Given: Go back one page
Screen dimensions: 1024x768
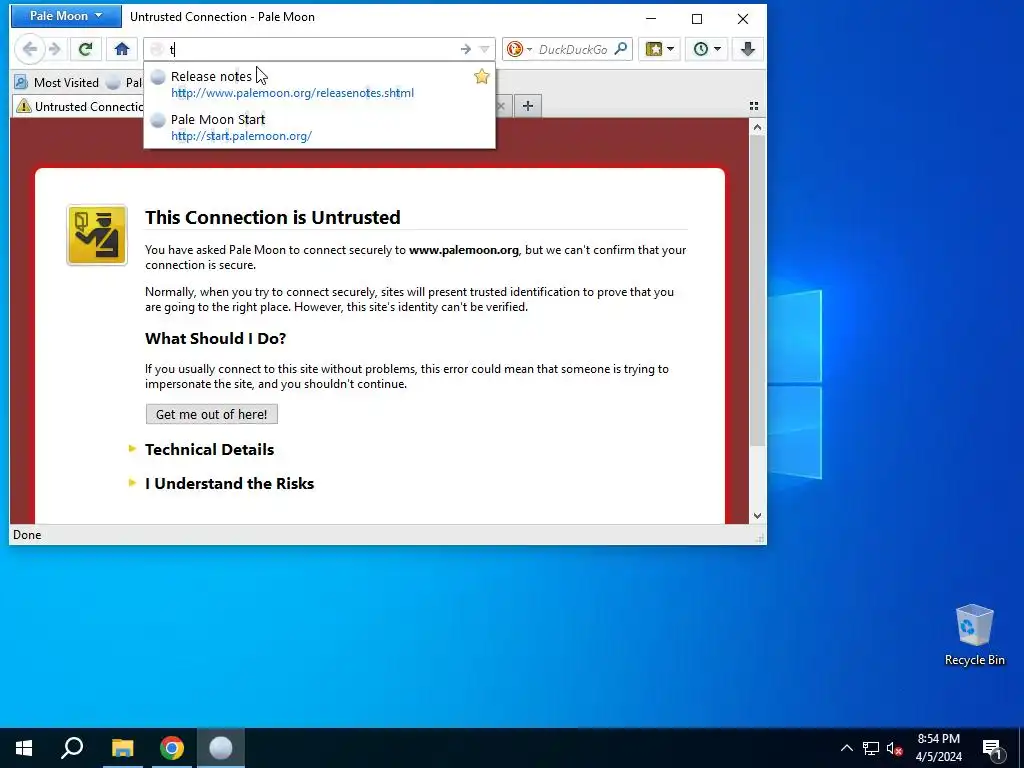Looking at the screenshot, I should pos(29,49).
